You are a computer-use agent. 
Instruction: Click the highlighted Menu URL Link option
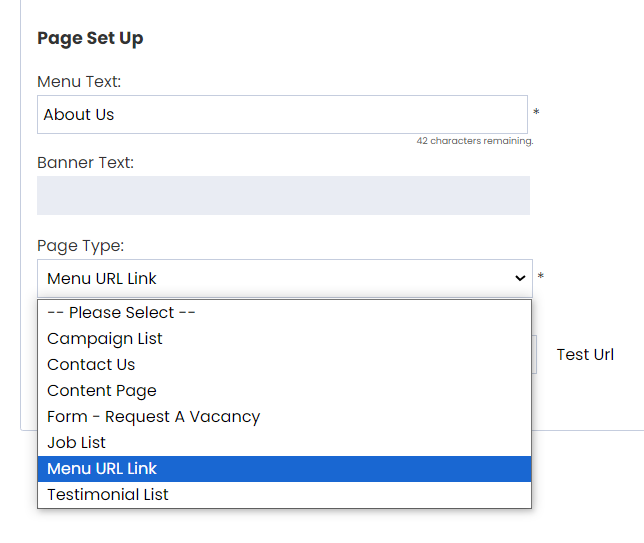click(284, 469)
